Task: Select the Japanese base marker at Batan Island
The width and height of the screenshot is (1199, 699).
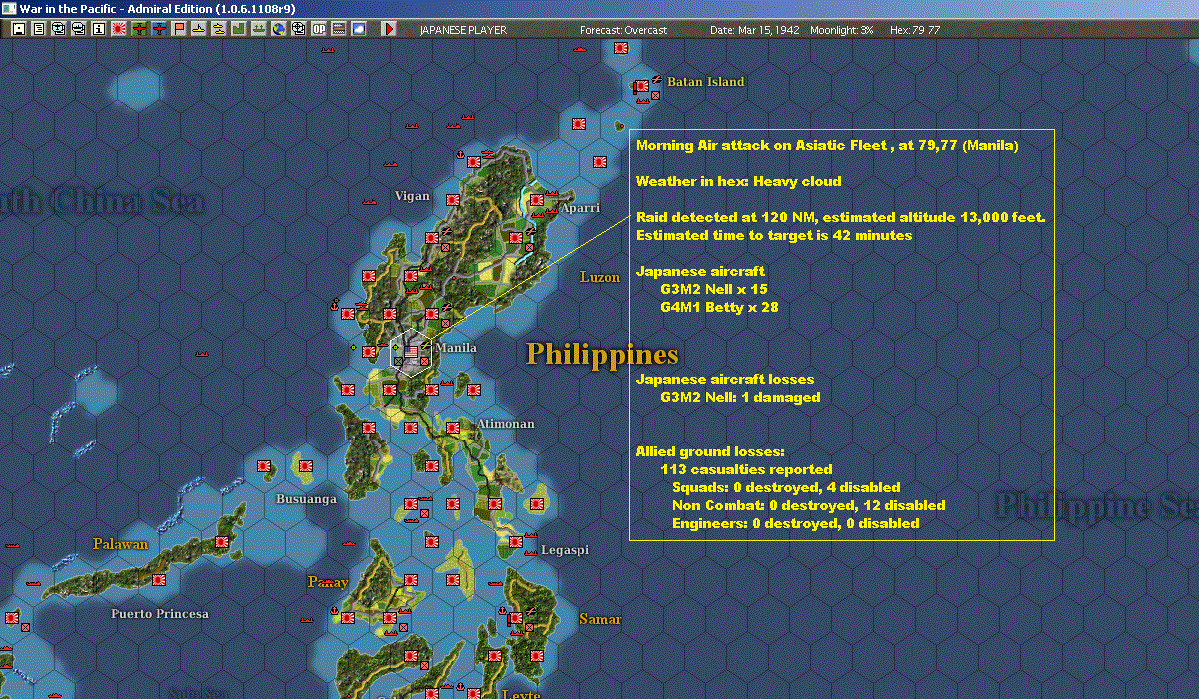Action: [x=641, y=86]
